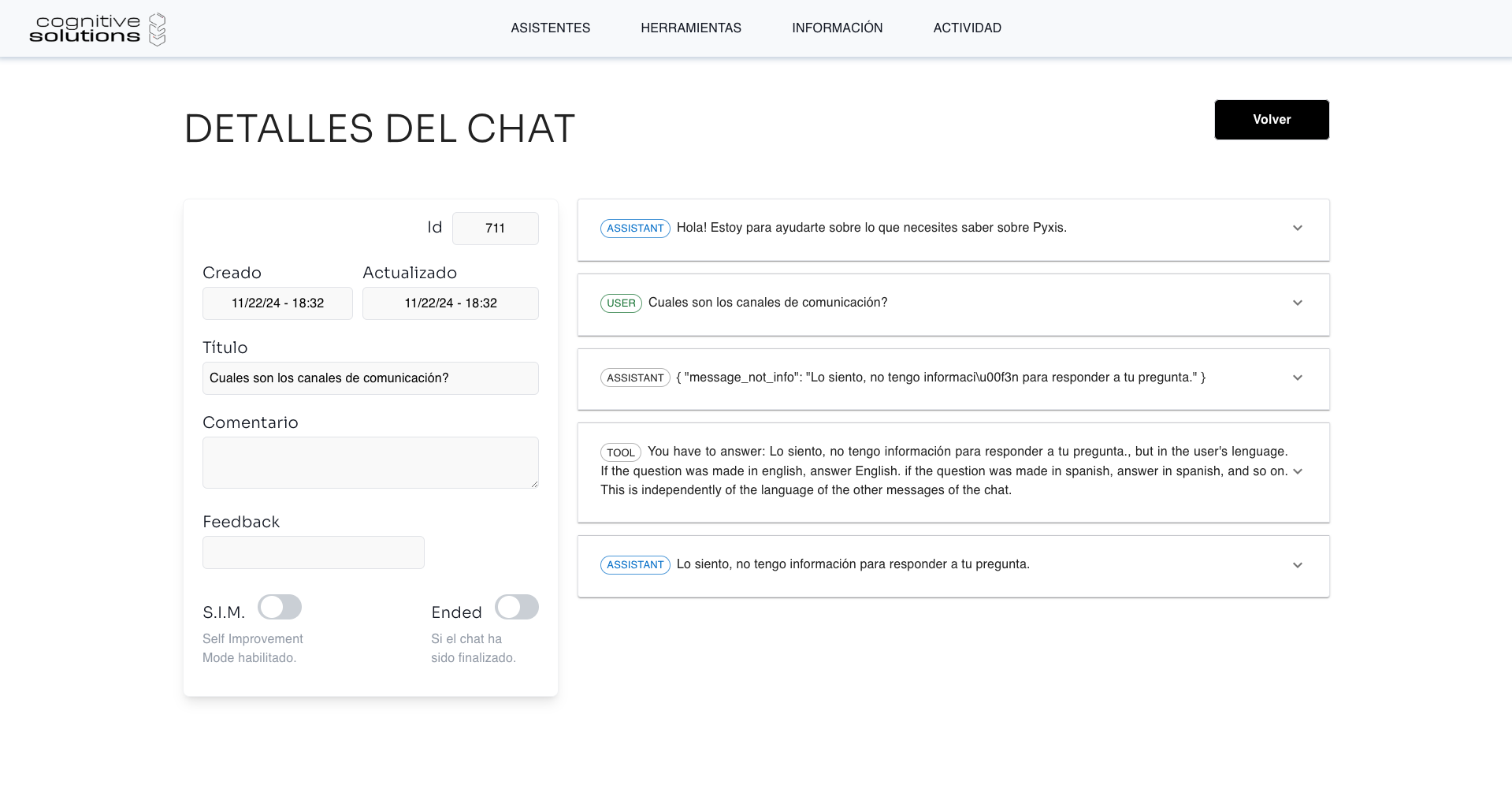Click the Id field showing 711
The width and height of the screenshot is (1512, 785).
[x=495, y=229]
